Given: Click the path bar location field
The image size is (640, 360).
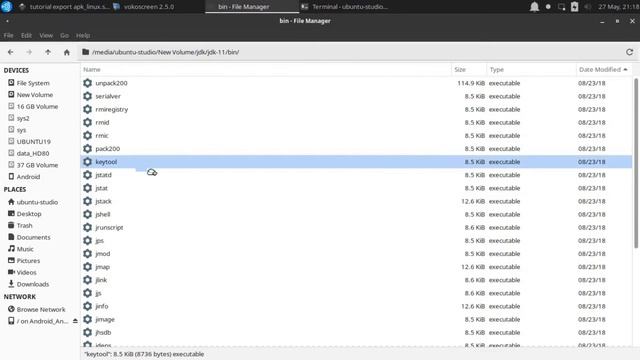Looking at the screenshot, I should click(x=351, y=52).
